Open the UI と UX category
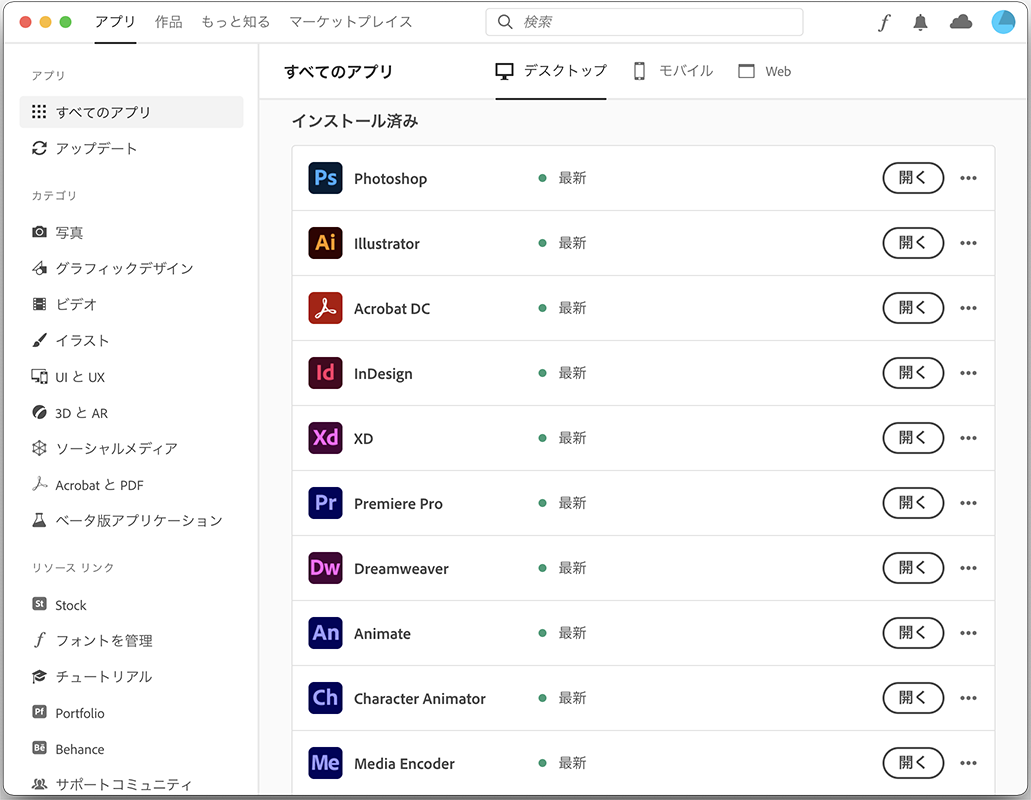1031x800 pixels. pos(68,377)
